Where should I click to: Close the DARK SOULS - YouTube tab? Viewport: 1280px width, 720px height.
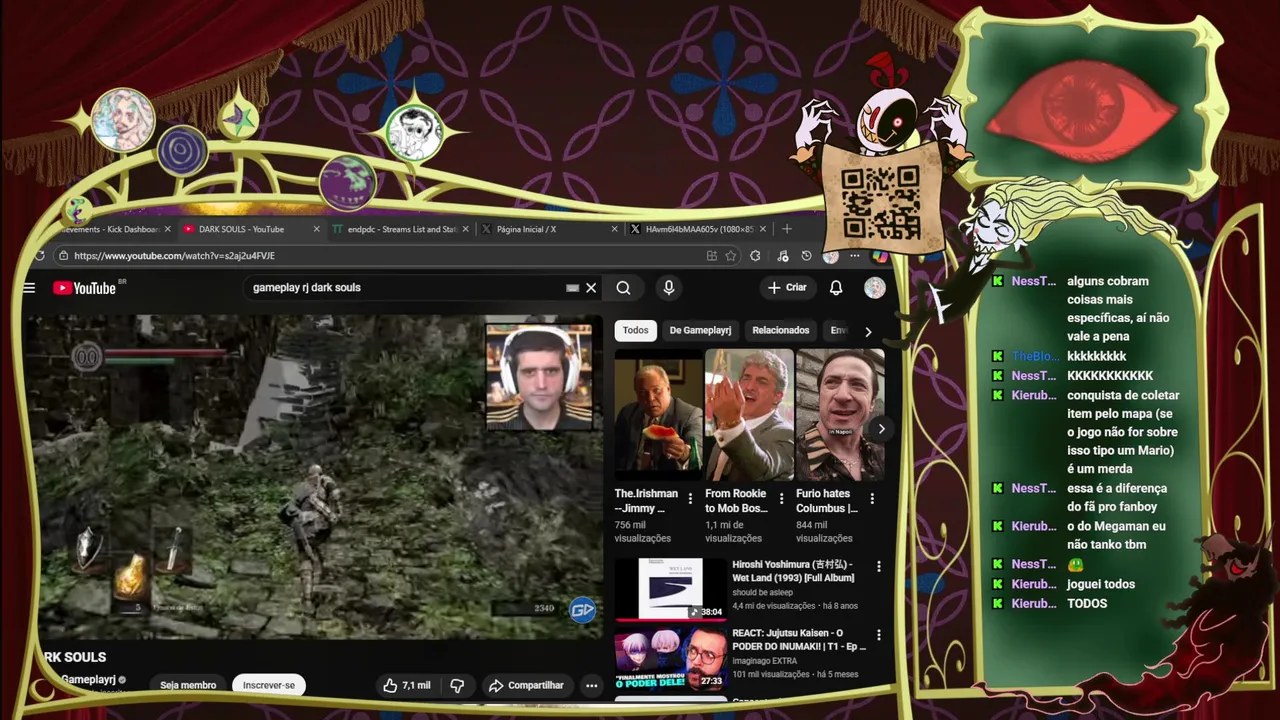point(317,229)
